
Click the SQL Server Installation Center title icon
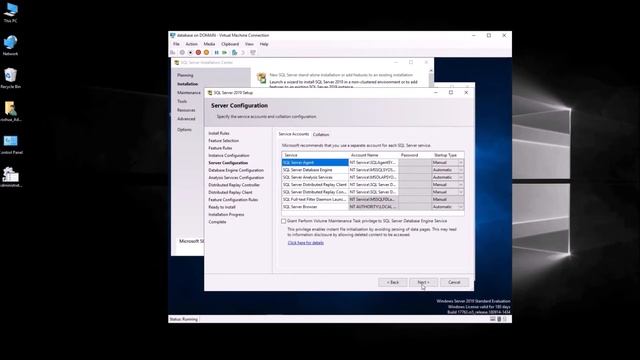coord(177,62)
